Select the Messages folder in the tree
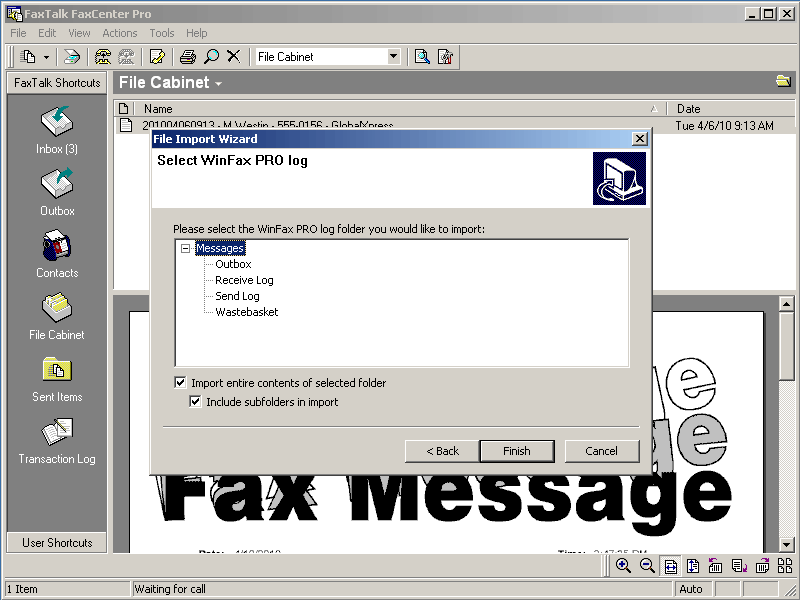The width and height of the screenshot is (800, 600). [220, 248]
